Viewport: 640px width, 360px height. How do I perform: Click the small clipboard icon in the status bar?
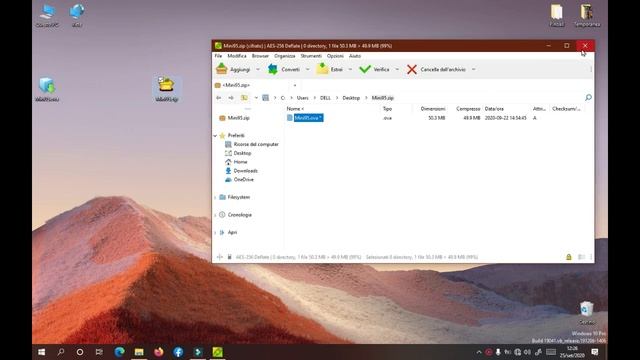[229, 257]
